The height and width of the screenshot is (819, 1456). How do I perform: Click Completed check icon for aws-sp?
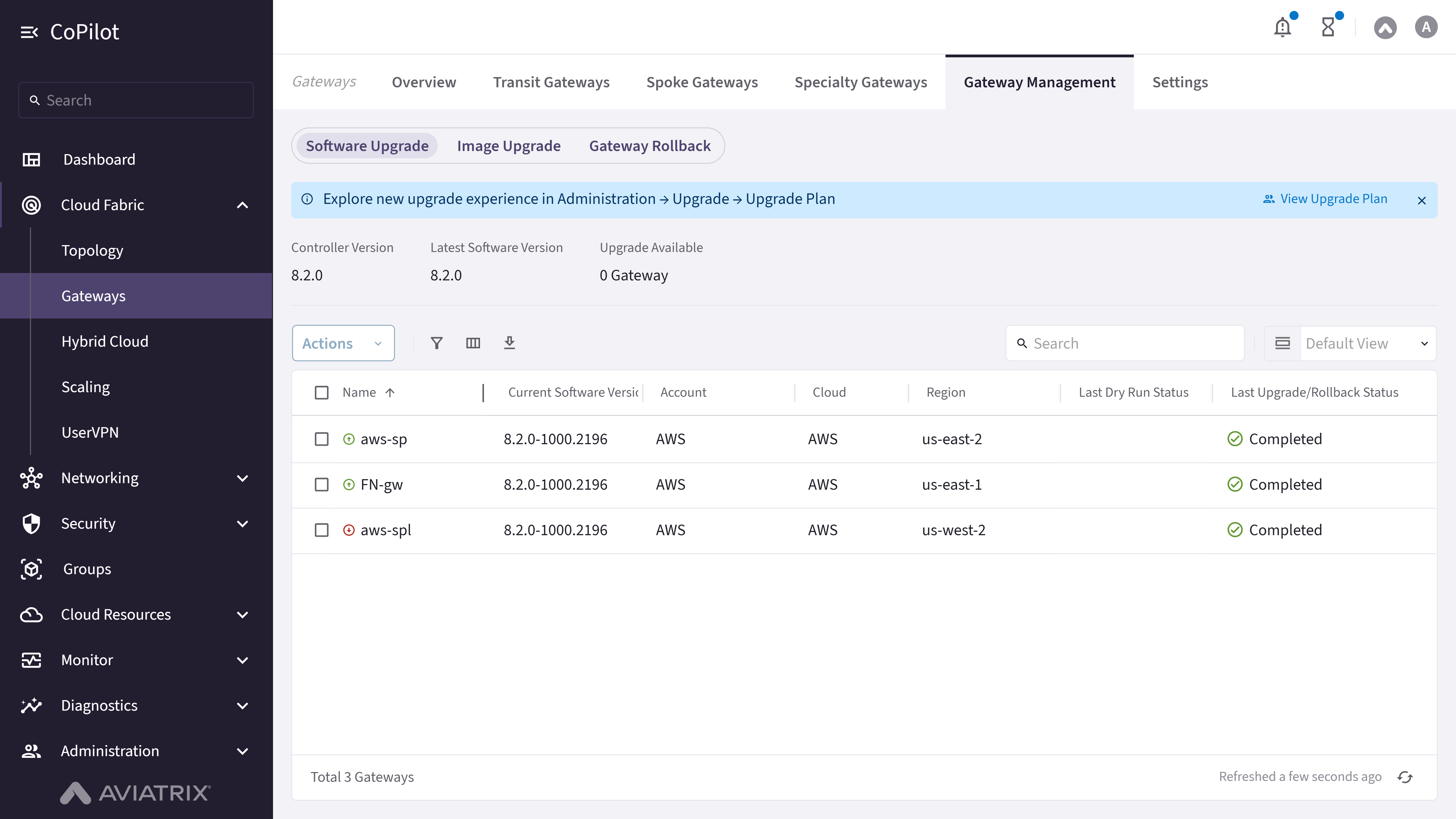click(x=1235, y=439)
